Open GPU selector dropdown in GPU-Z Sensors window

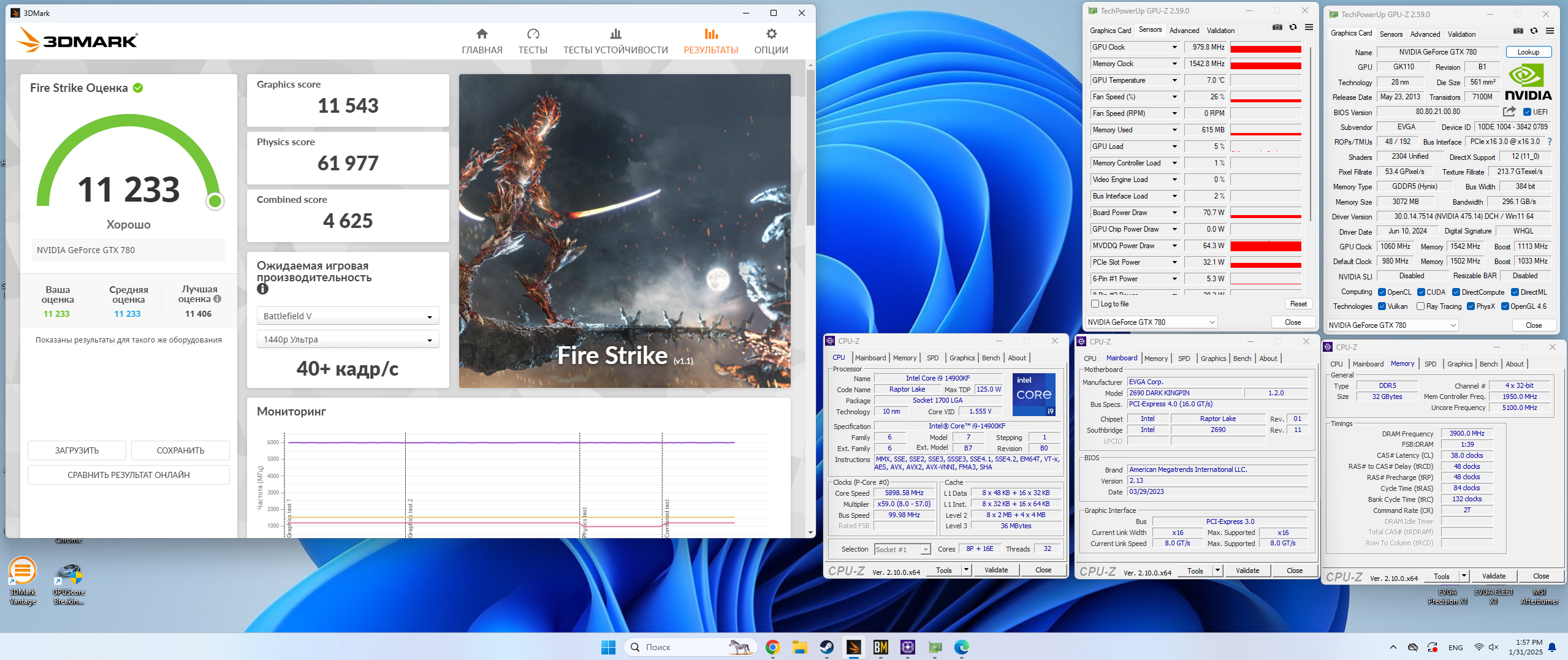click(x=1151, y=322)
